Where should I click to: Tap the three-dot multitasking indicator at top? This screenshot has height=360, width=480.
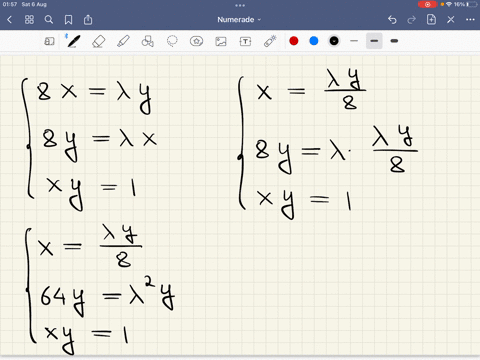(x=240, y=5)
